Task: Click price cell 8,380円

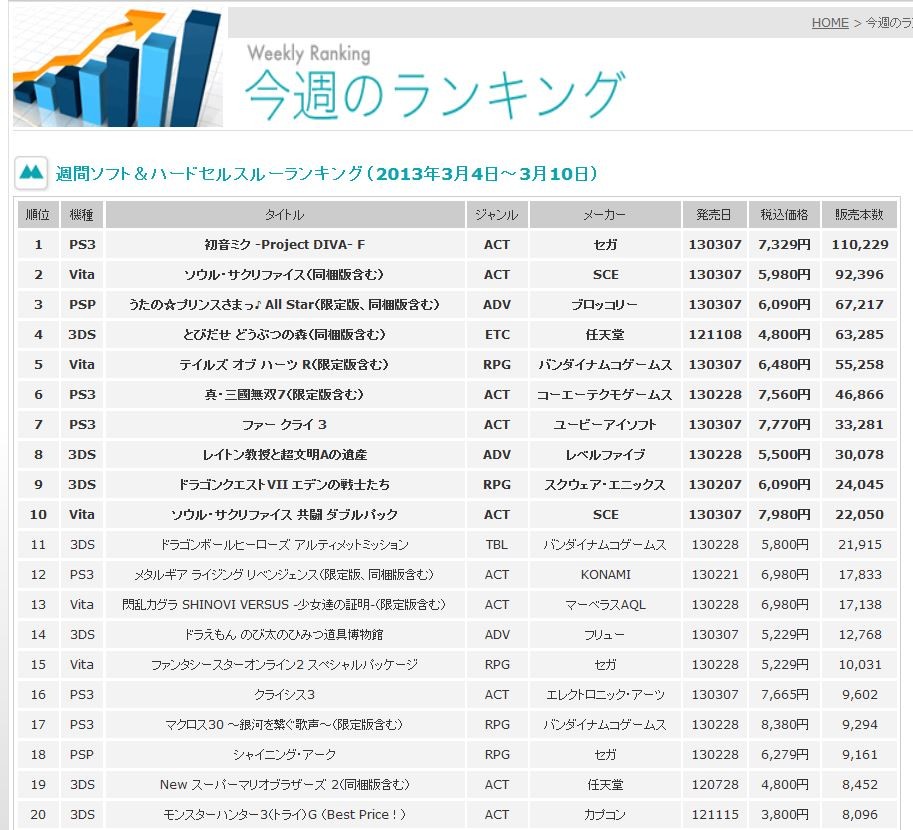Action: pyautogui.click(x=784, y=725)
